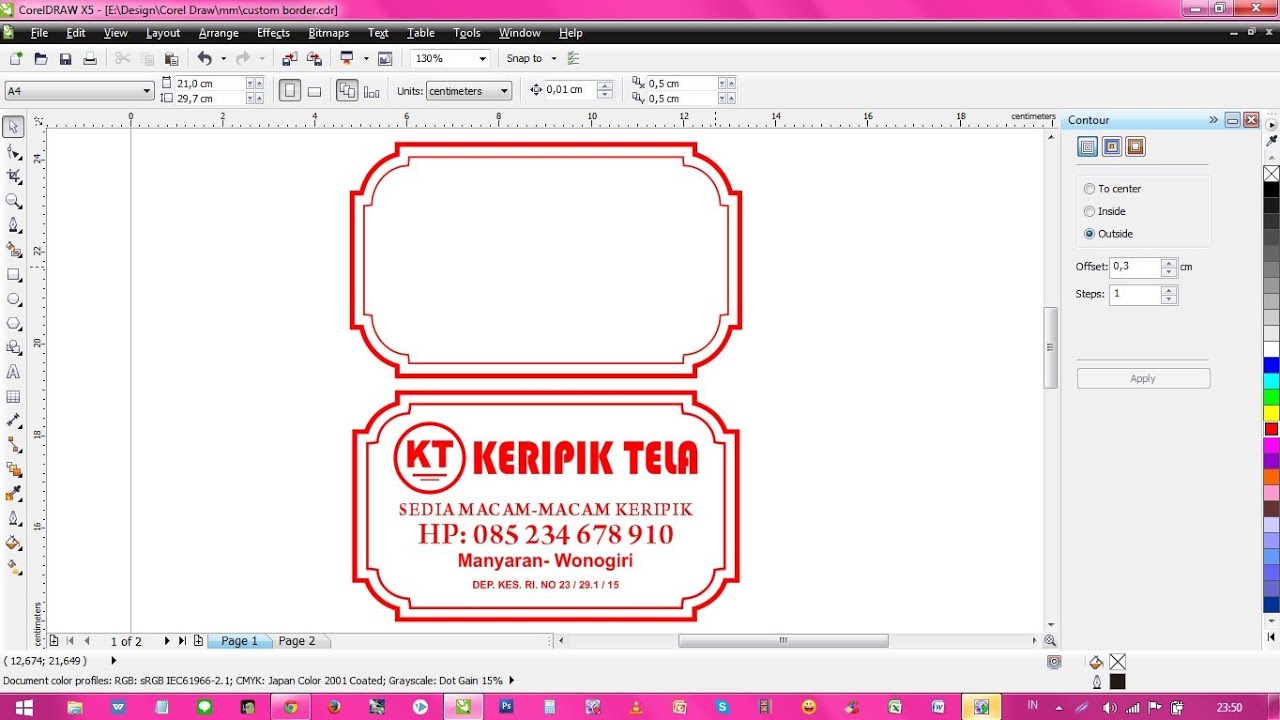
Task: Save the document via toolbar icon
Action: click(65, 59)
